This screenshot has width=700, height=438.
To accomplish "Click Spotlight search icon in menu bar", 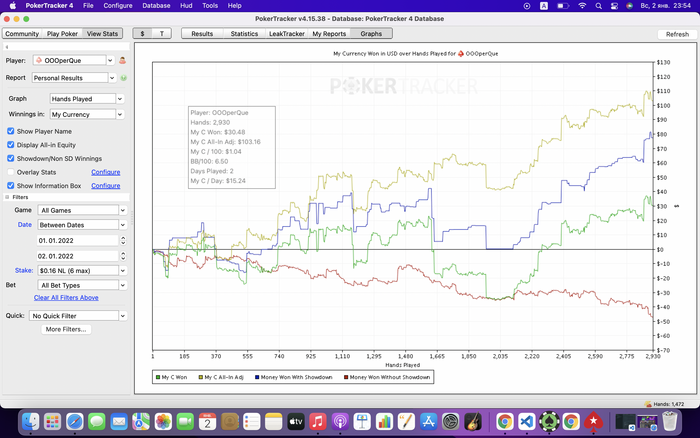I will pos(598,6).
